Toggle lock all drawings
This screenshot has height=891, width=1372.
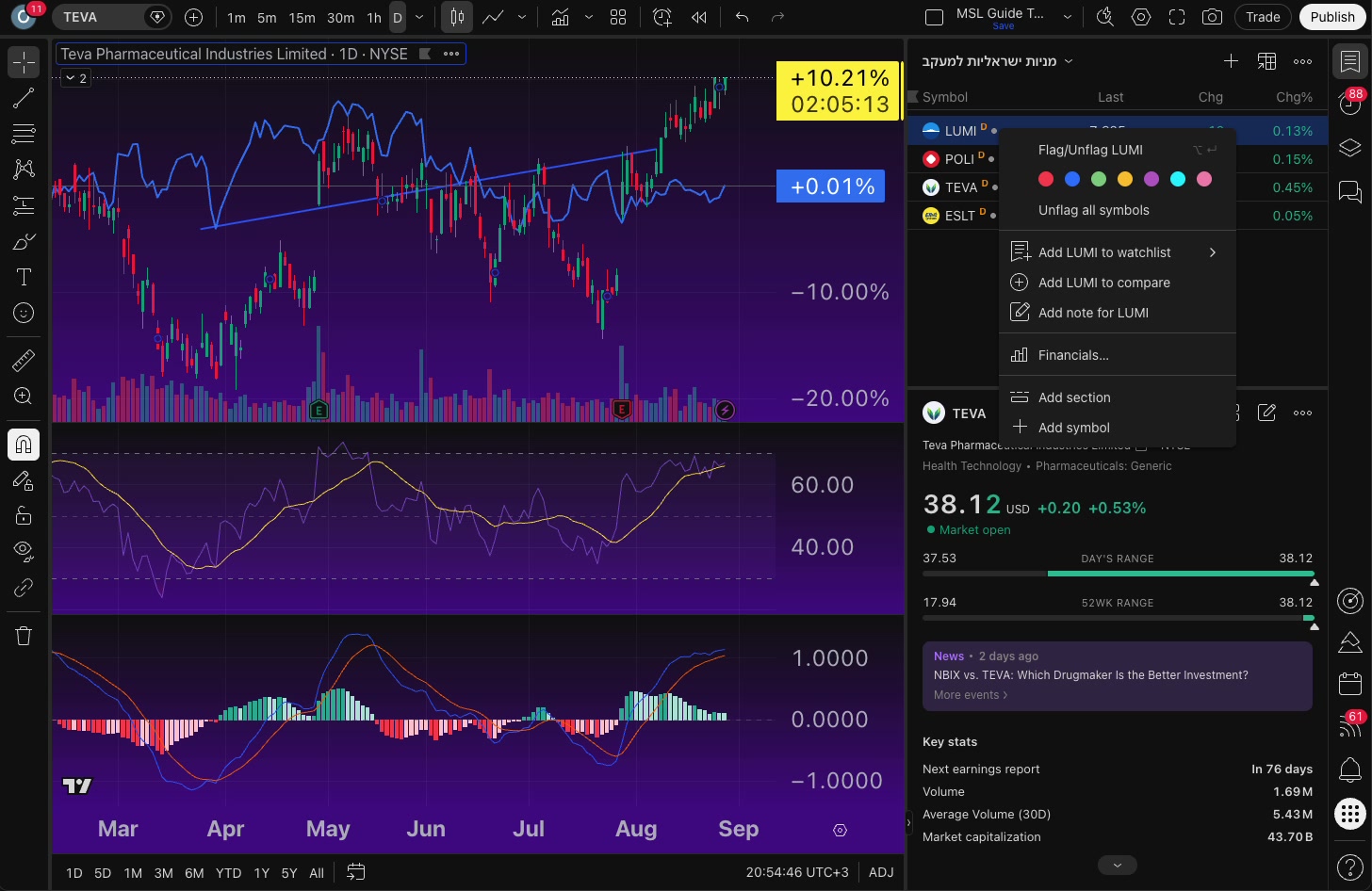[x=24, y=515]
